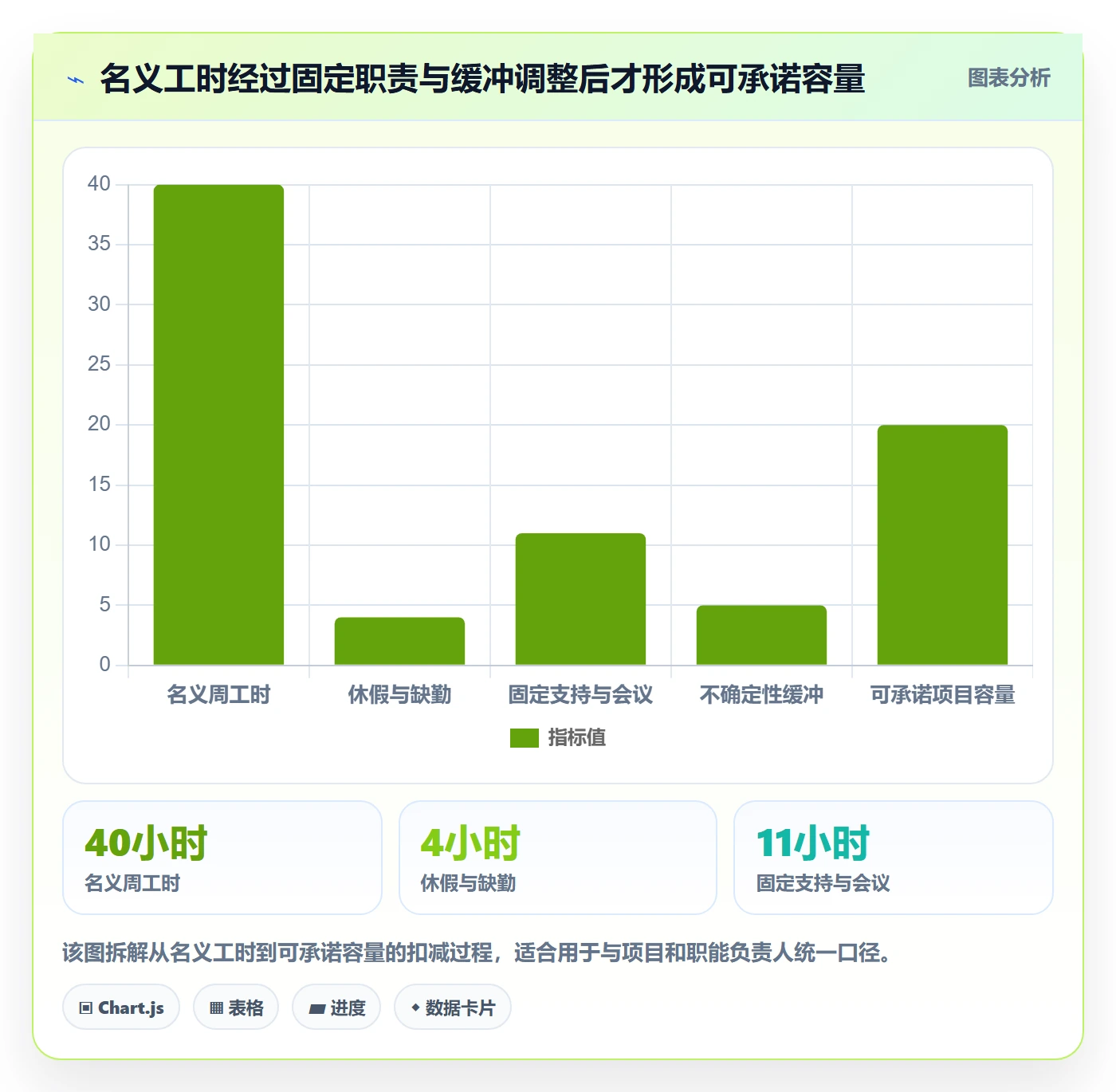Click the 4小时 stat value

[470, 843]
